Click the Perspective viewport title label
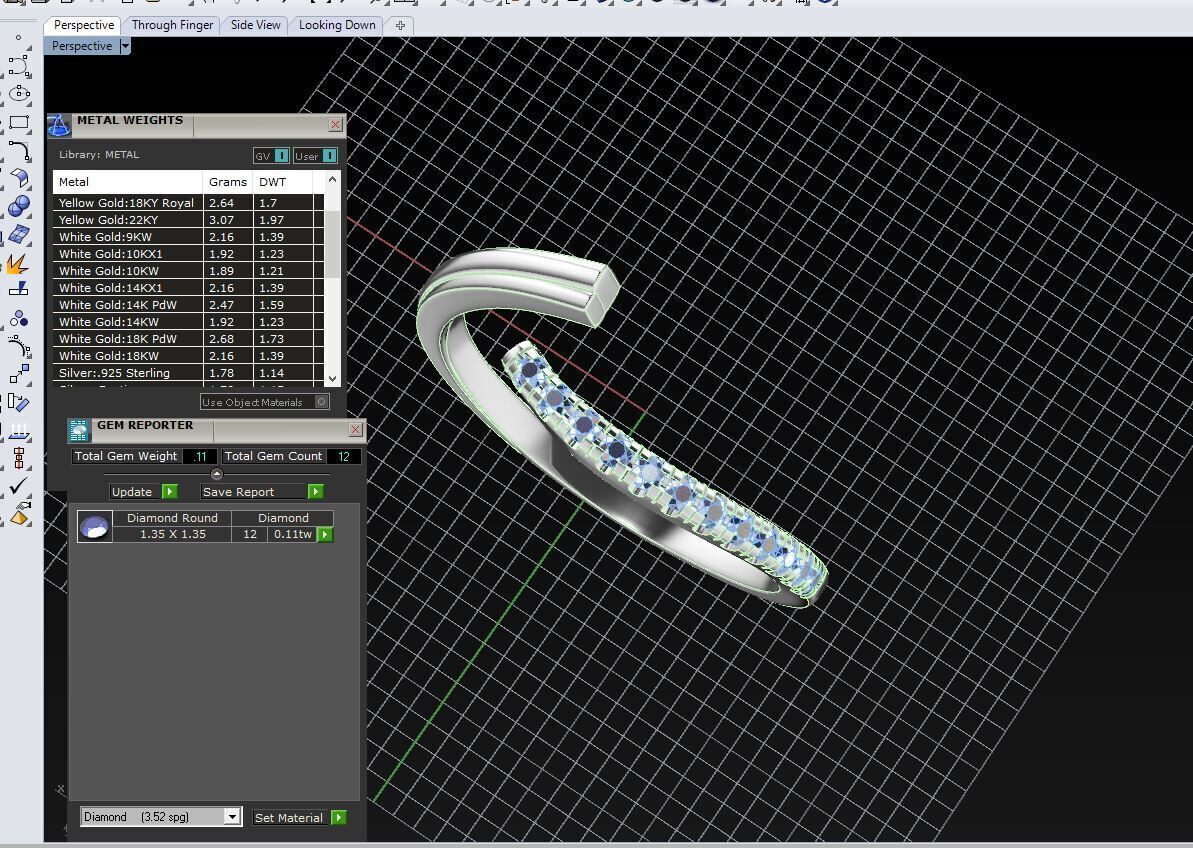Viewport: 1193px width, 848px height. pyautogui.click(x=82, y=46)
